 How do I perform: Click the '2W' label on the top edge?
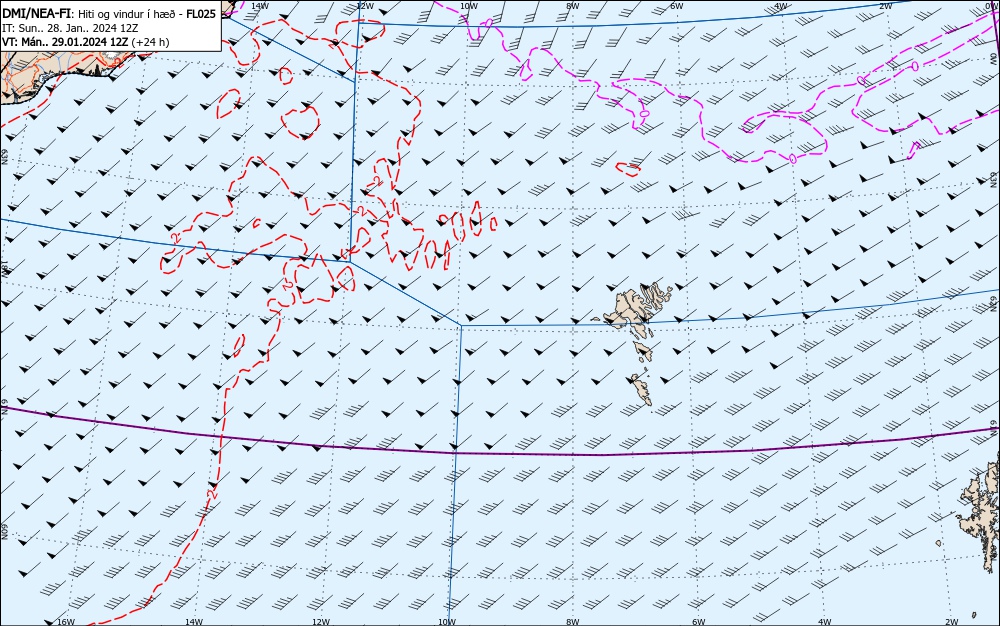(885, 6)
